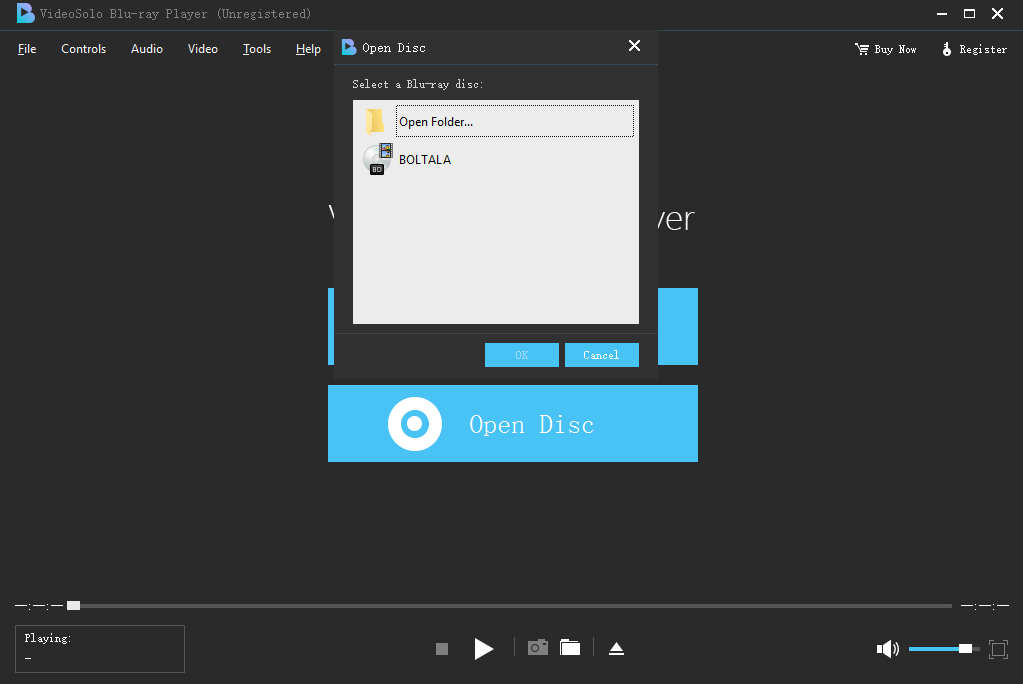Image resolution: width=1023 pixels, height=684 pixels.
Task: Confirm with the OK button
Action: (521, 355)
